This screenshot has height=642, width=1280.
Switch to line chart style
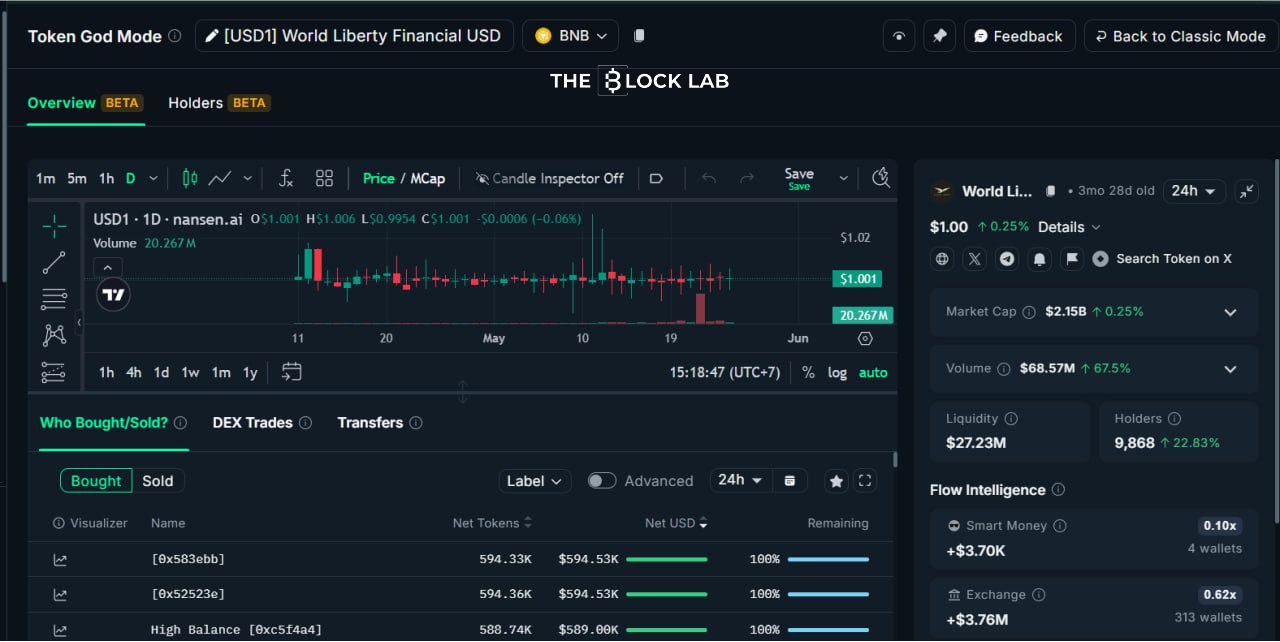[x=220, y=178]
